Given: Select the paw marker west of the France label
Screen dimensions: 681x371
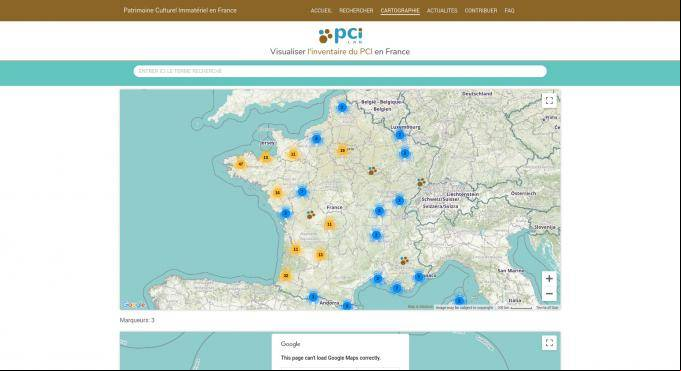Looking at the screenshot, I should (311, 215).
